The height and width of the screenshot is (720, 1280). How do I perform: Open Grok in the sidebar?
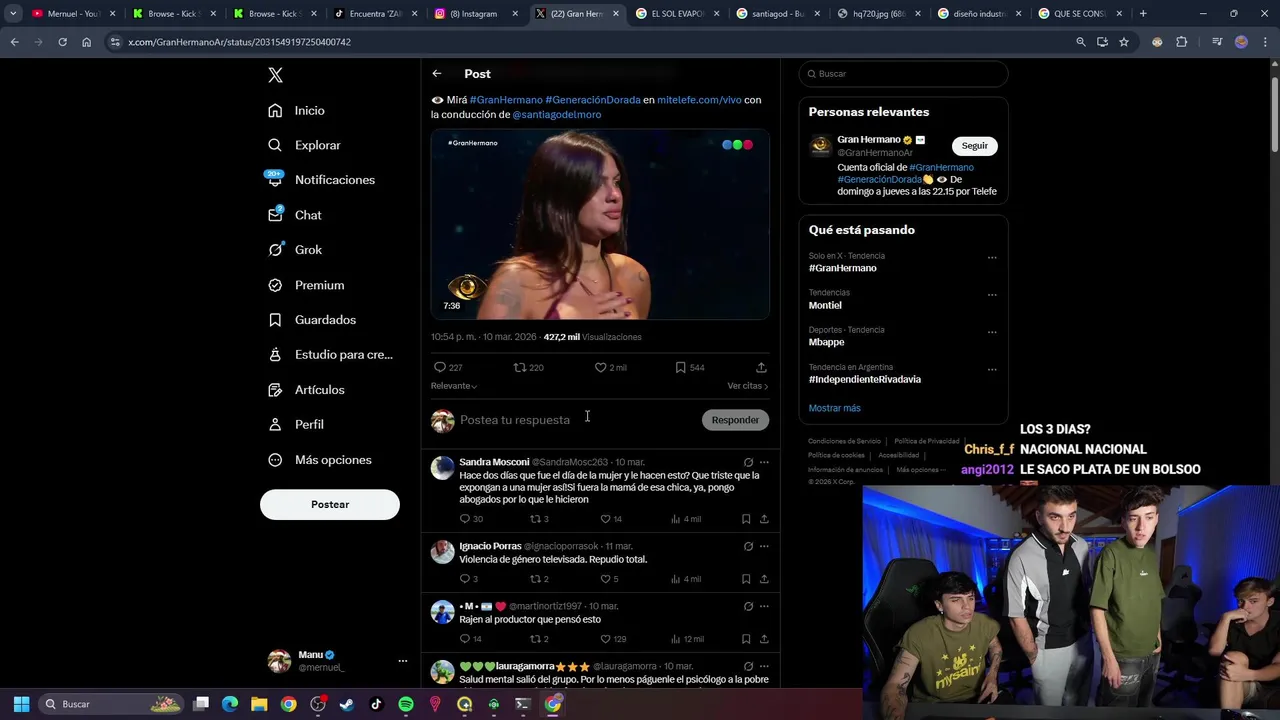(x=295, y=250)
